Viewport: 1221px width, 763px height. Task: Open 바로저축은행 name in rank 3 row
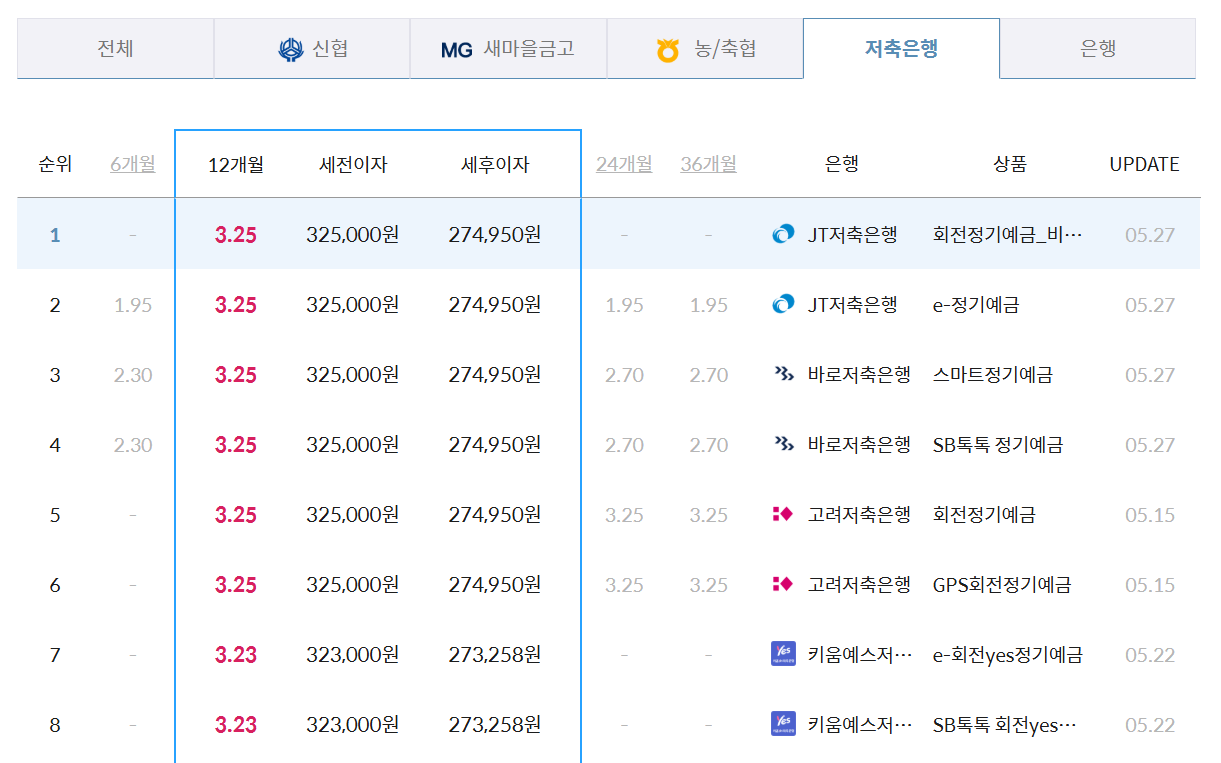tap(859, 374)
